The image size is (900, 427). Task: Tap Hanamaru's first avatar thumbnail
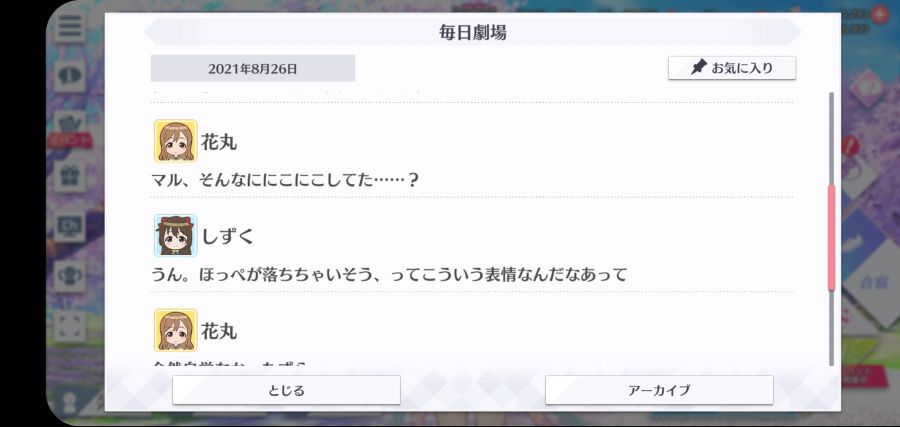point(176,141)
